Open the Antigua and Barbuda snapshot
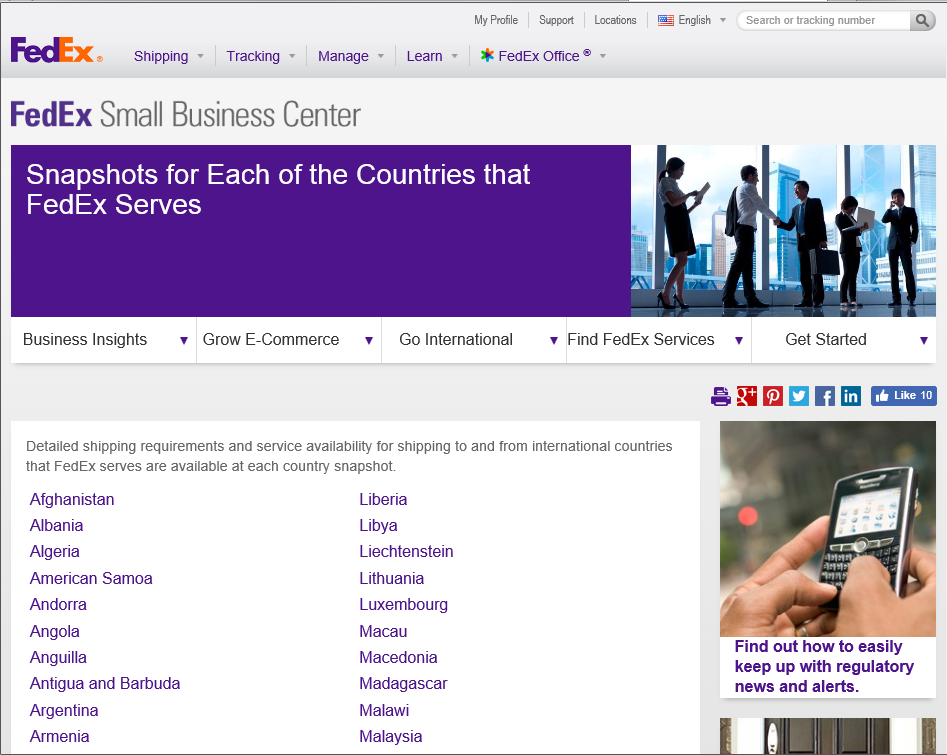 point(105,683)
